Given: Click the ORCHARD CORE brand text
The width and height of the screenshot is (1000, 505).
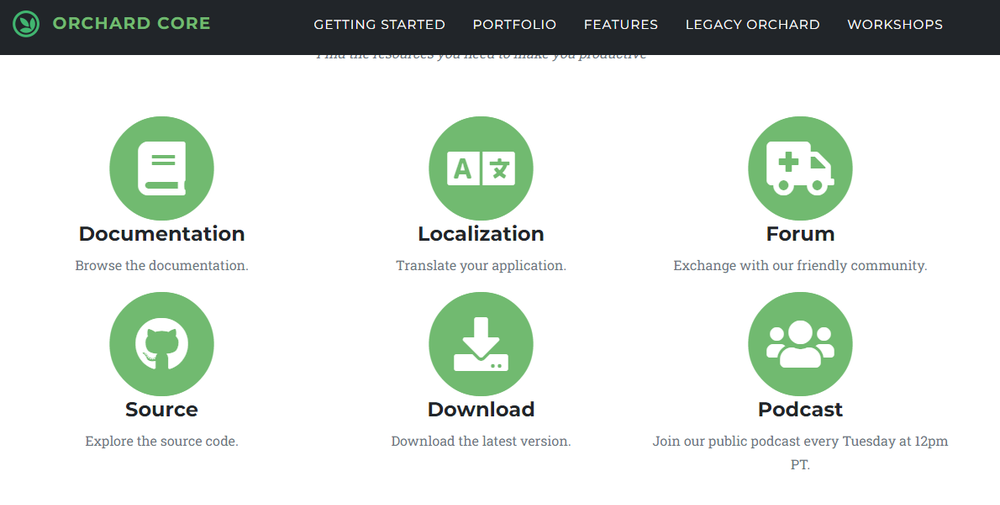Looking at the screenshot, I should pyautogui.click(x=131, y=24).
